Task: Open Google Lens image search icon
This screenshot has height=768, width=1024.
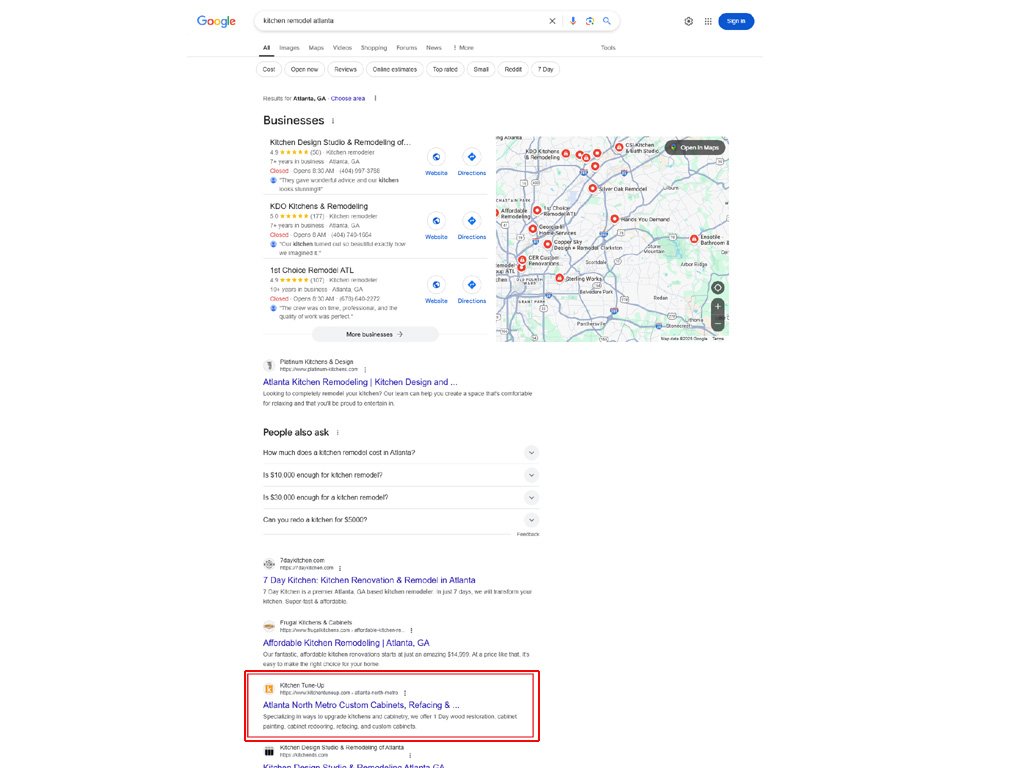Action: (590, 21)
